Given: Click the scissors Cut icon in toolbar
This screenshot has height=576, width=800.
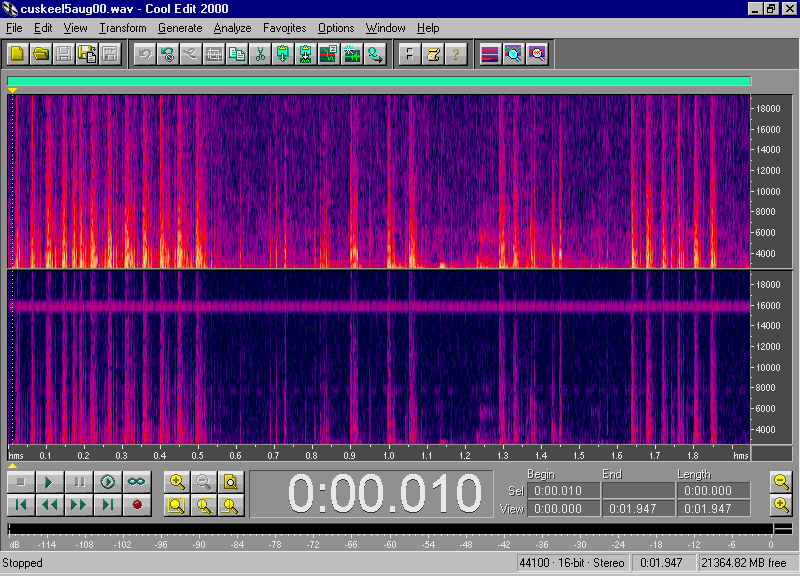Looking at the screenshot, I should pyautogui.click(x=259, y=54).
